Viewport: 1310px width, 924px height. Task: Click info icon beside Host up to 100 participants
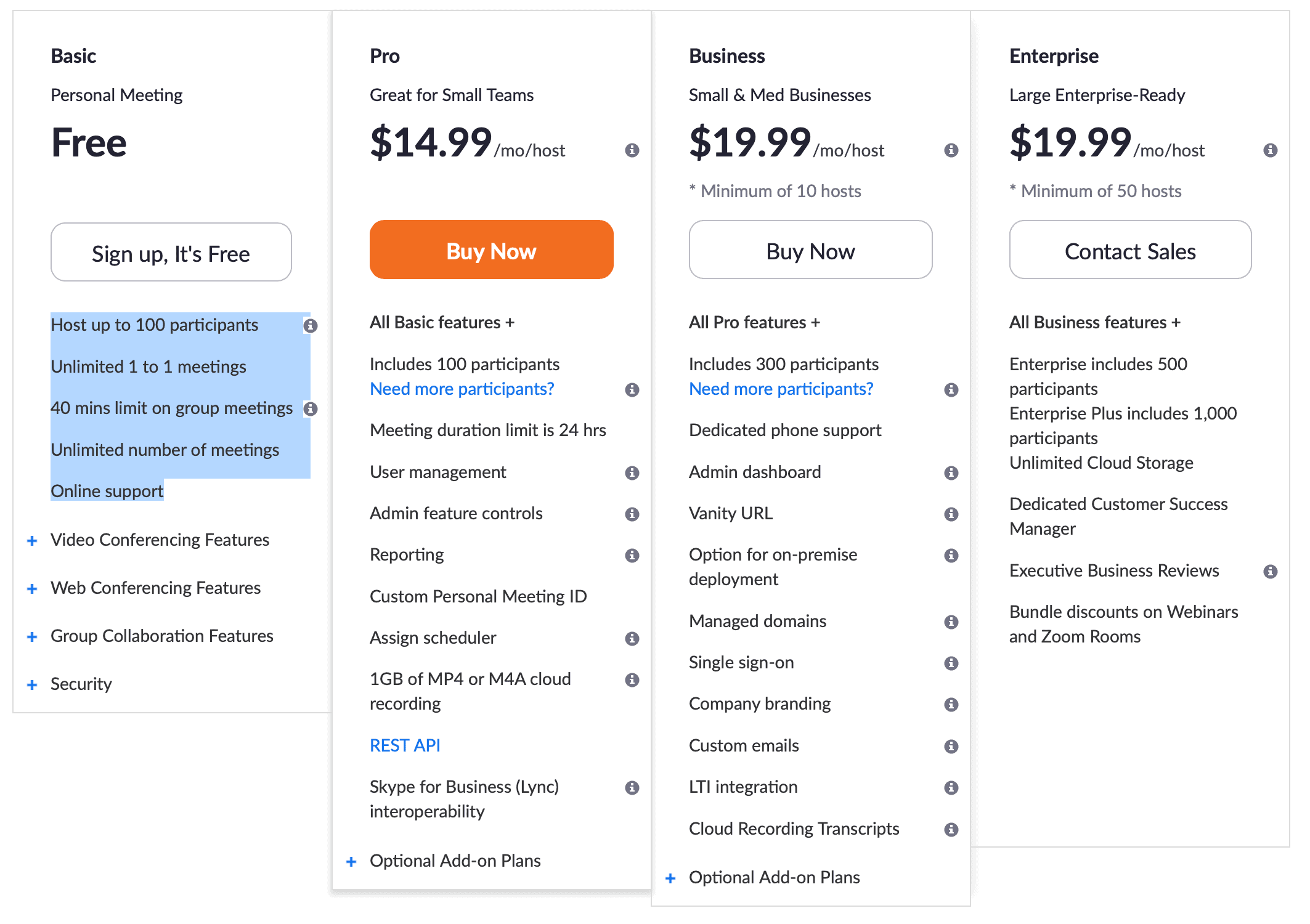311,325
